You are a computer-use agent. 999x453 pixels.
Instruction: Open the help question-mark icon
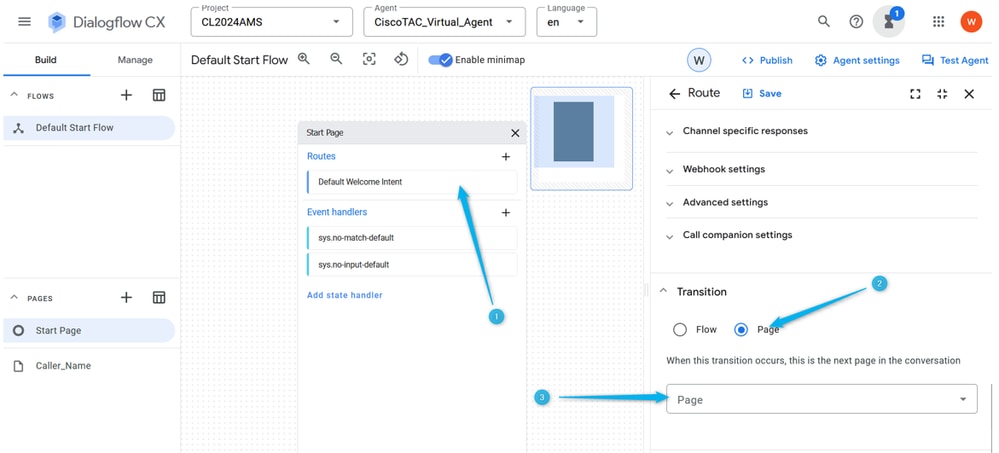856,22
